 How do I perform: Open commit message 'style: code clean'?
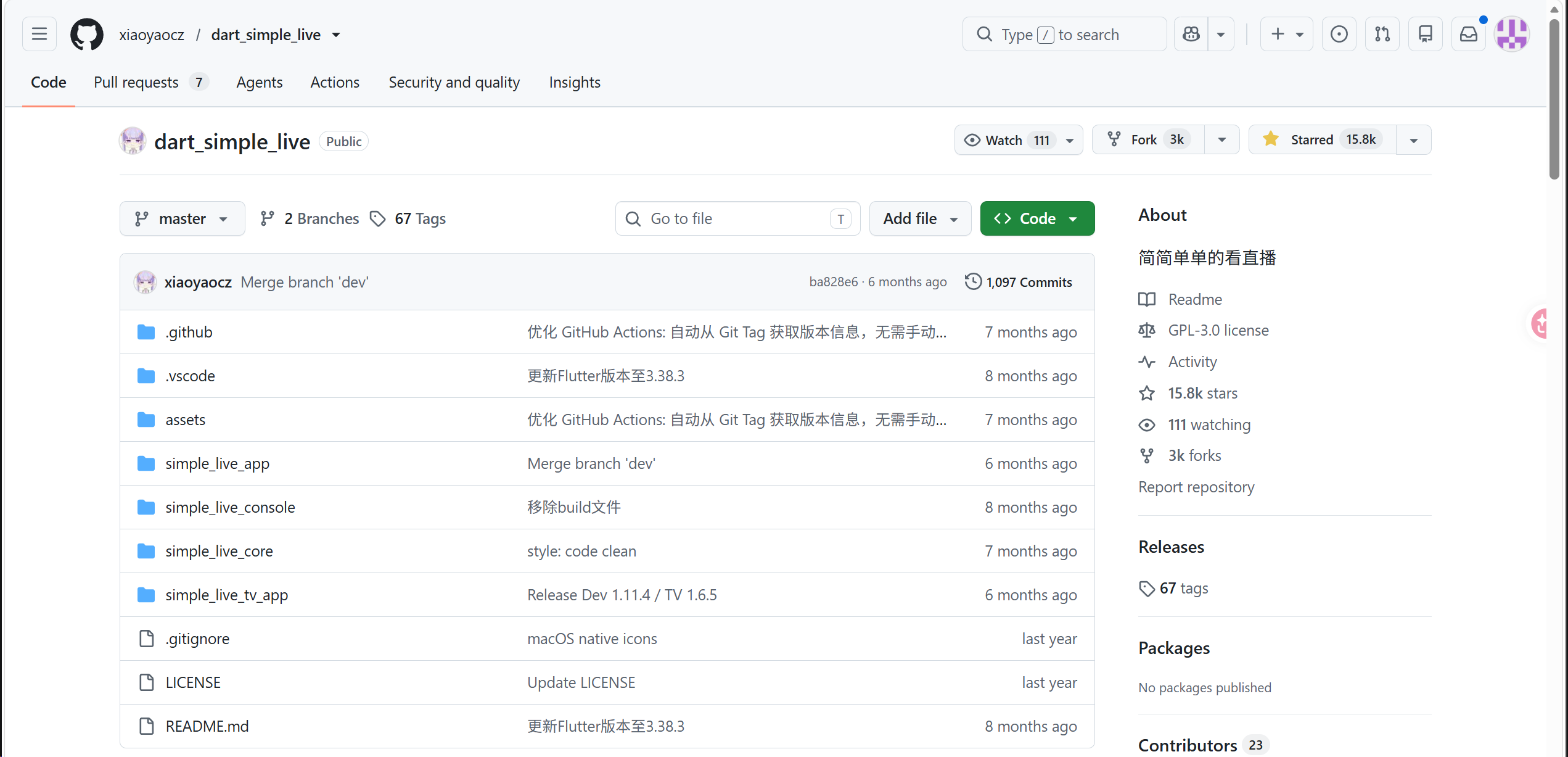[x=581, y=551]
